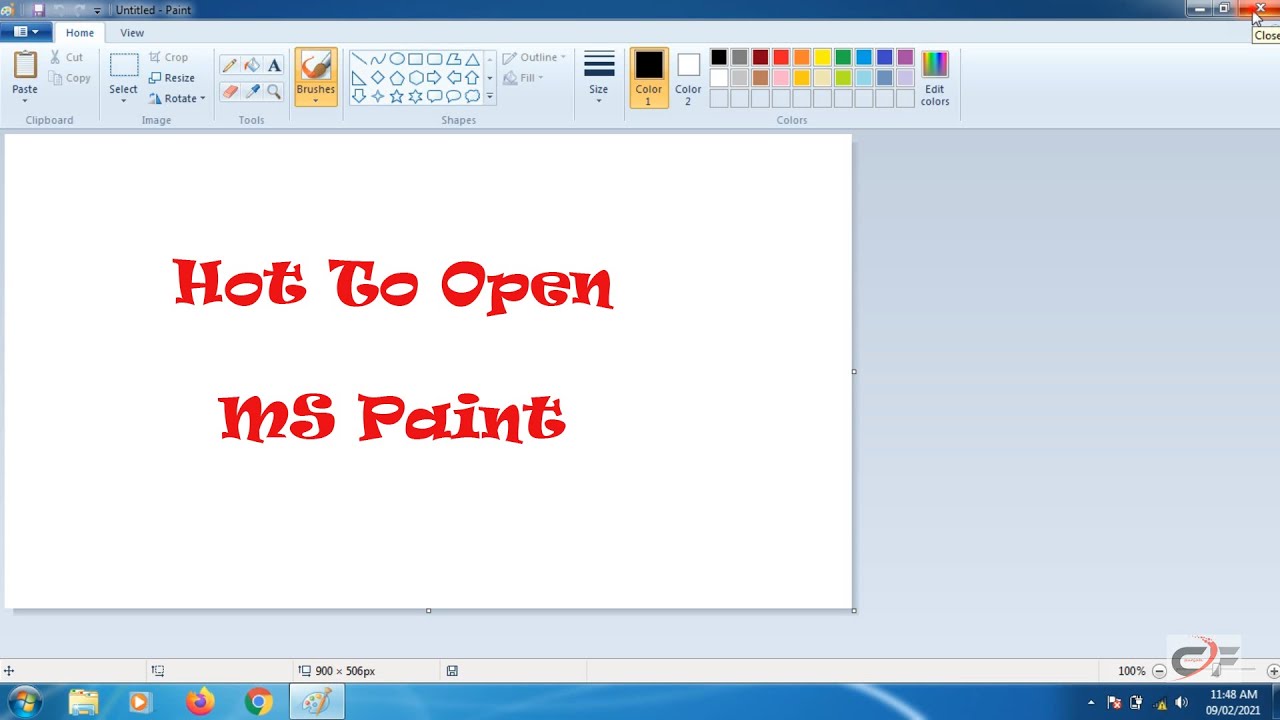This screenshot has height=720, width=1280.
Task: Open the shape Fill dropdown
Action: 523,78
